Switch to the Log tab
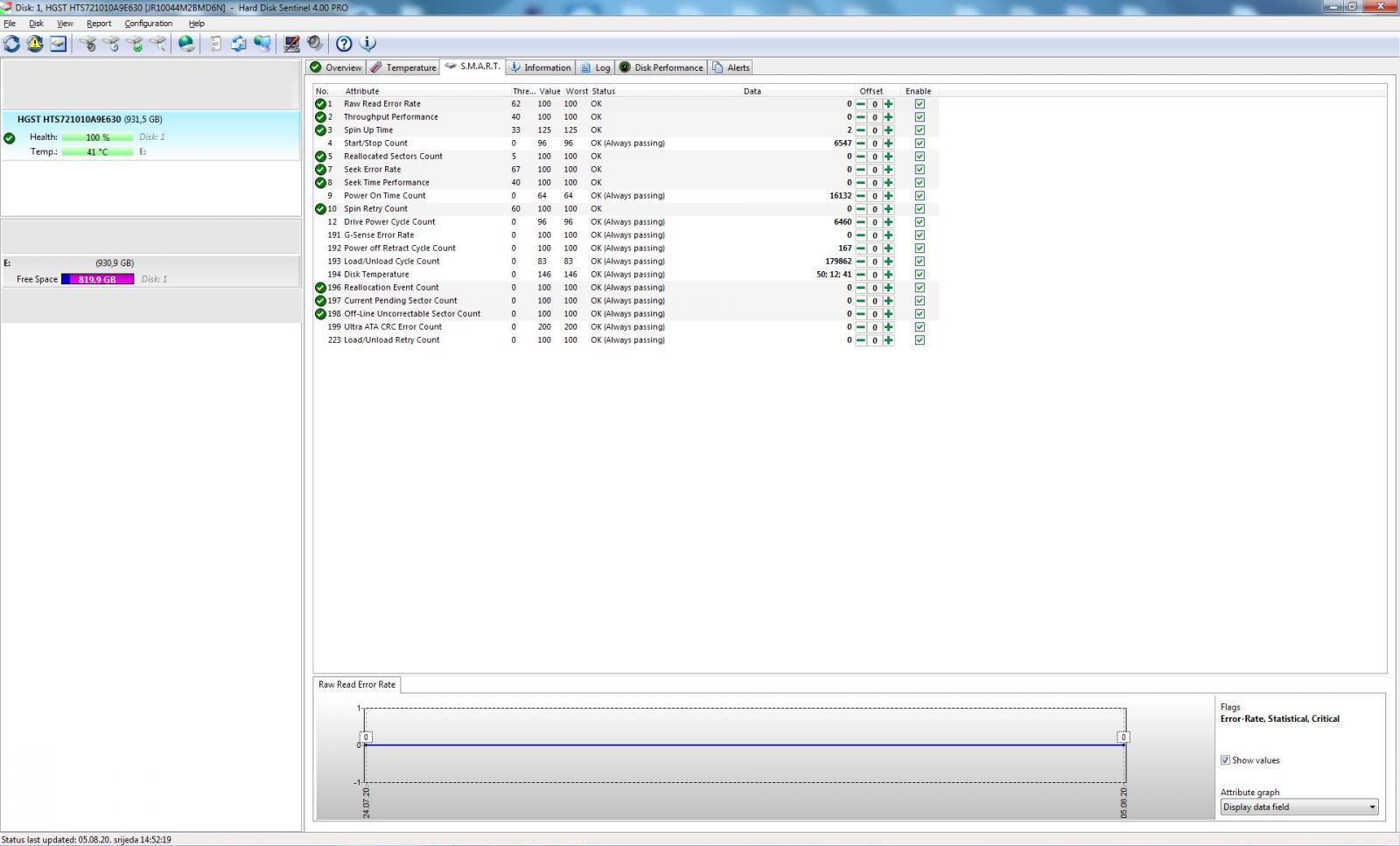Screen dimensions: 1400x846 [595, 67]
